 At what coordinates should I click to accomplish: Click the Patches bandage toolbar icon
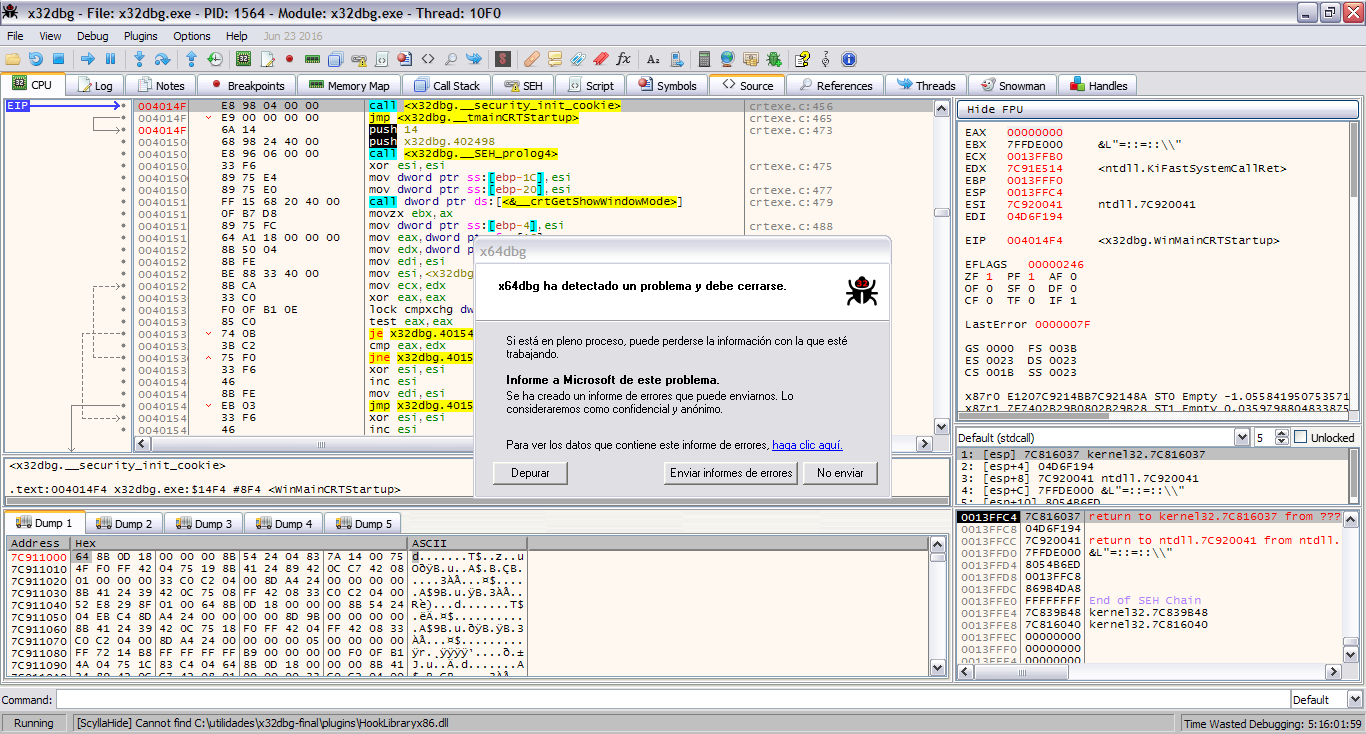(533, 59)
